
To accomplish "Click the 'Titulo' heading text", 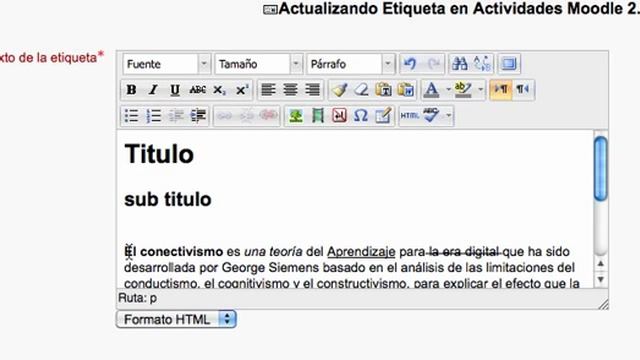I will tap(159, 155).
